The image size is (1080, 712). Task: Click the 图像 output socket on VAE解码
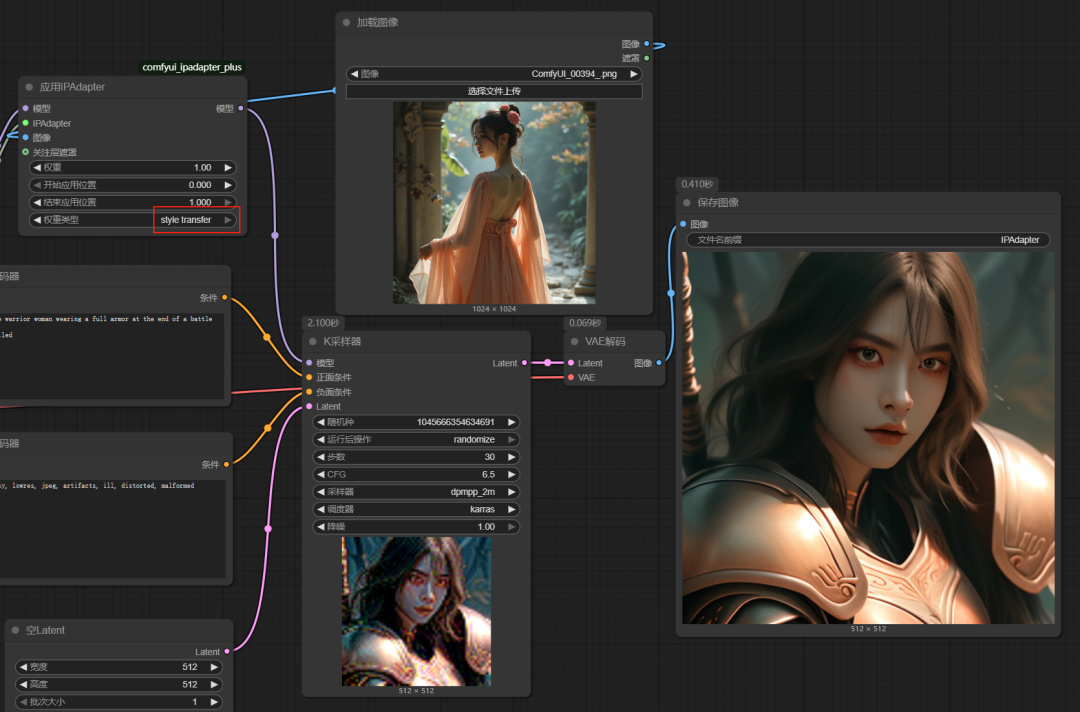click(659, 363)
